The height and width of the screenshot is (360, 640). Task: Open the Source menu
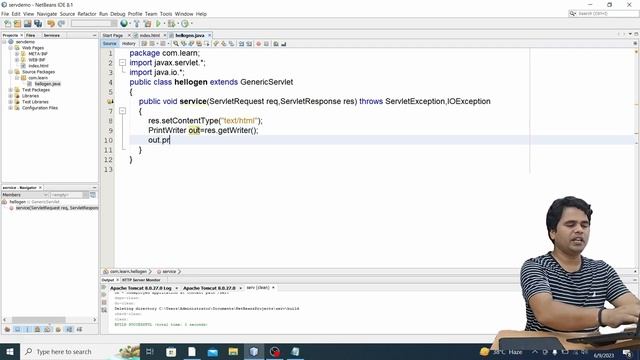coord(67,14)
